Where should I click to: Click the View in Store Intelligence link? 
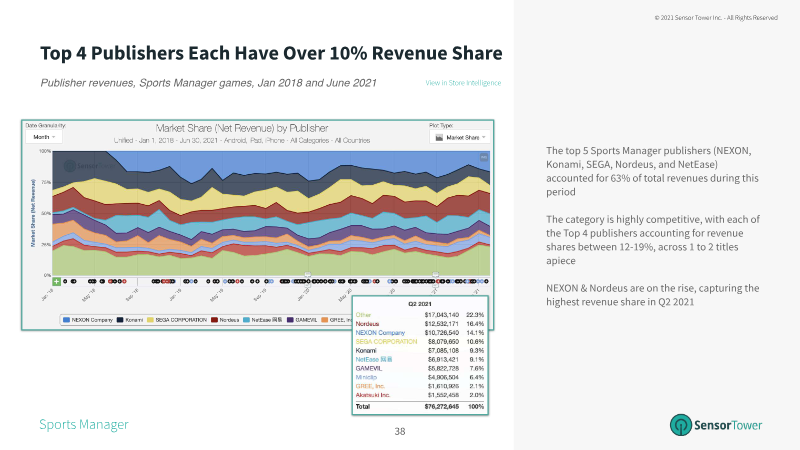(x=463, y=83)
